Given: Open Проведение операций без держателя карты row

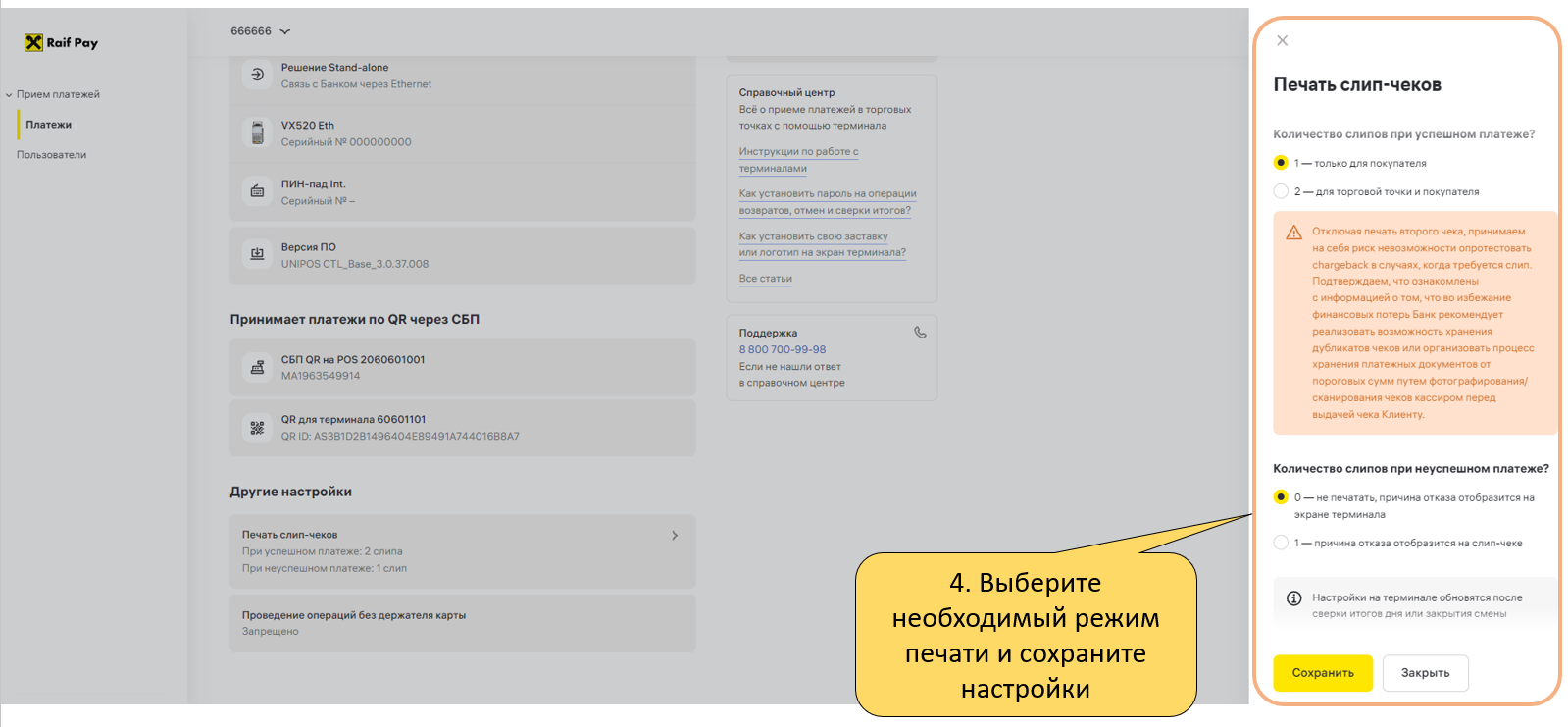Looking at the screenshot, I should click(463, 623).
